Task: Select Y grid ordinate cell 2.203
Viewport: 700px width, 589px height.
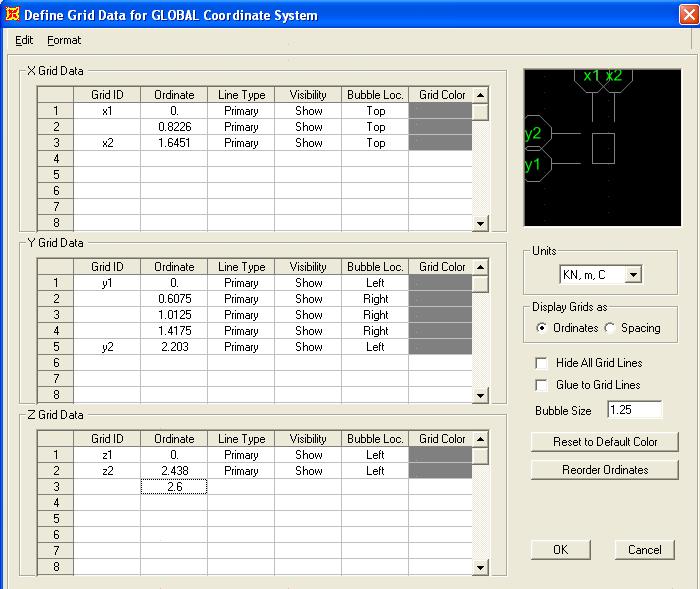Action: pos(174,347)
